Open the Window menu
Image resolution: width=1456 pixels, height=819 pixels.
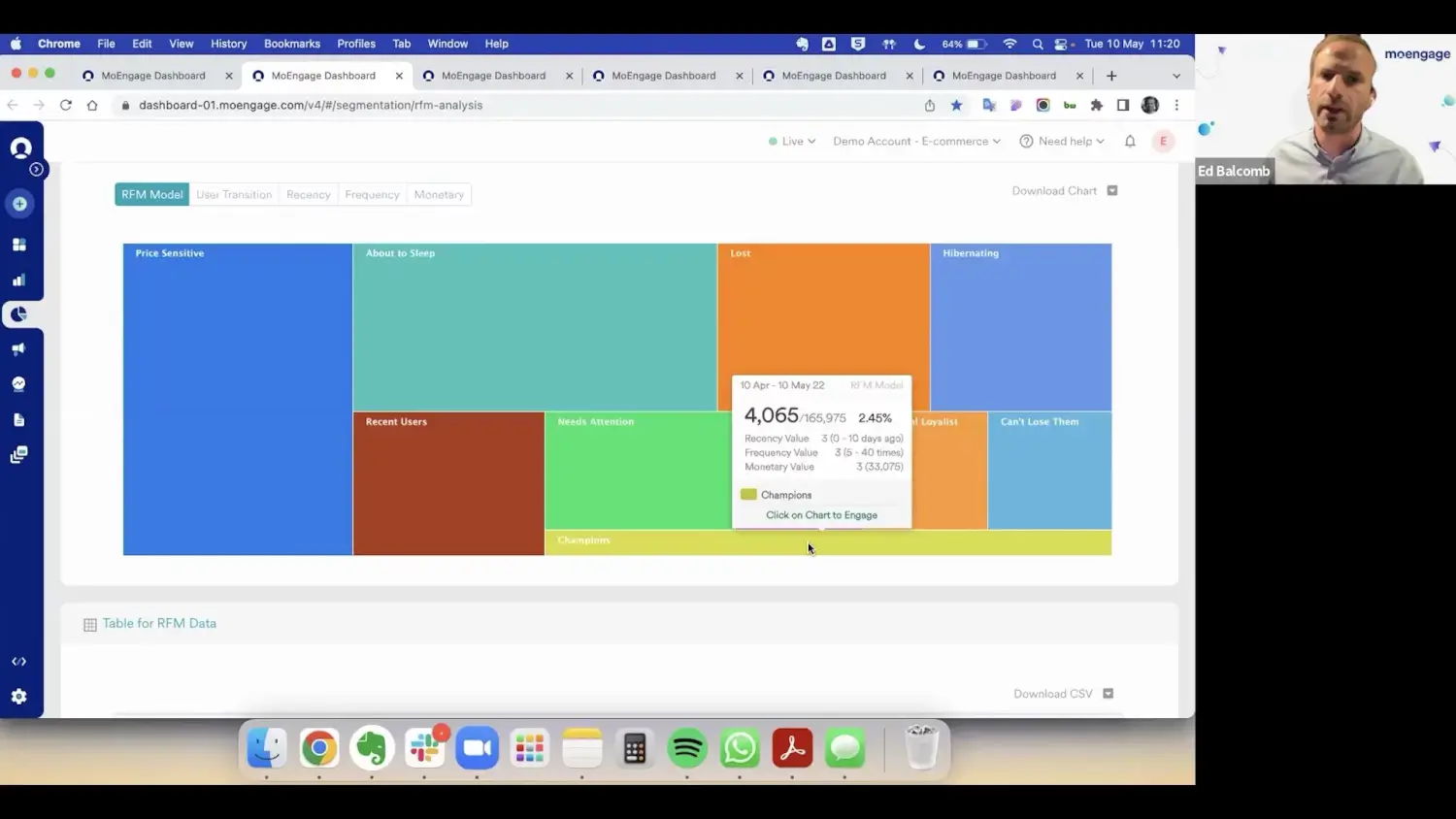click(447, 44)
